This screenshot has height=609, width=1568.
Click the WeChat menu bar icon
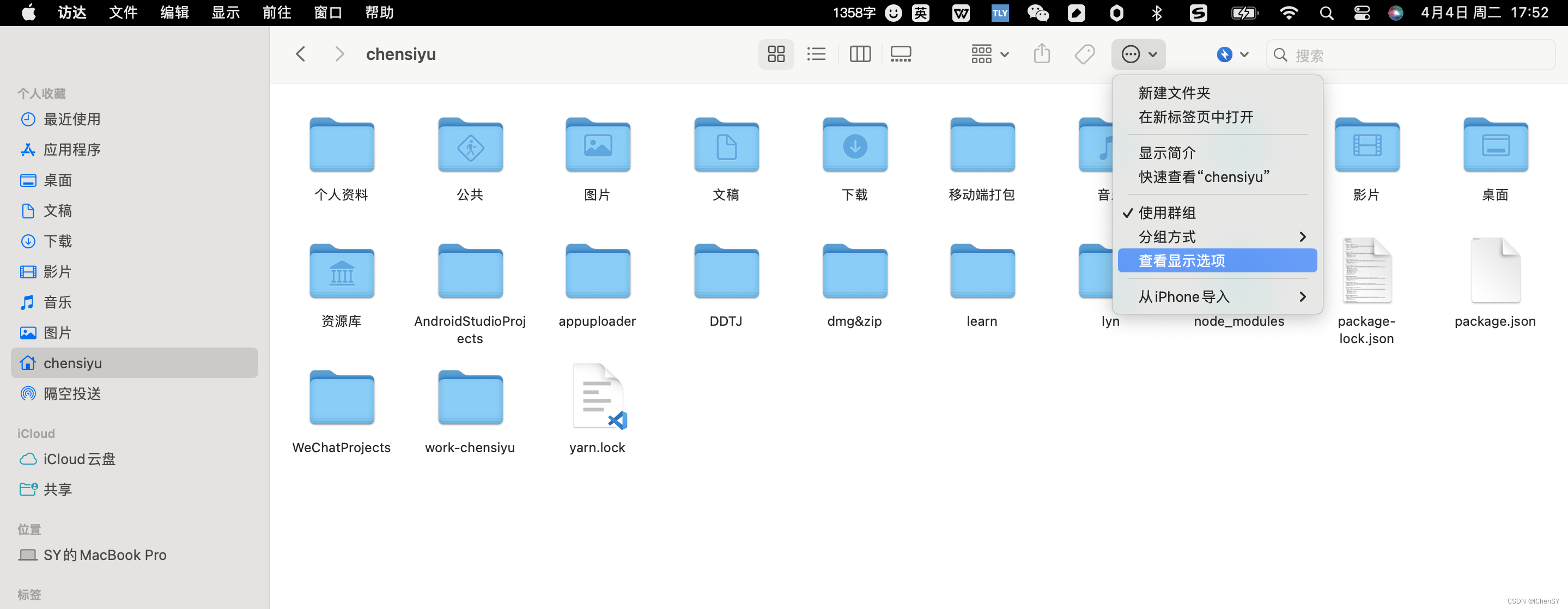tap(1038, 13)
